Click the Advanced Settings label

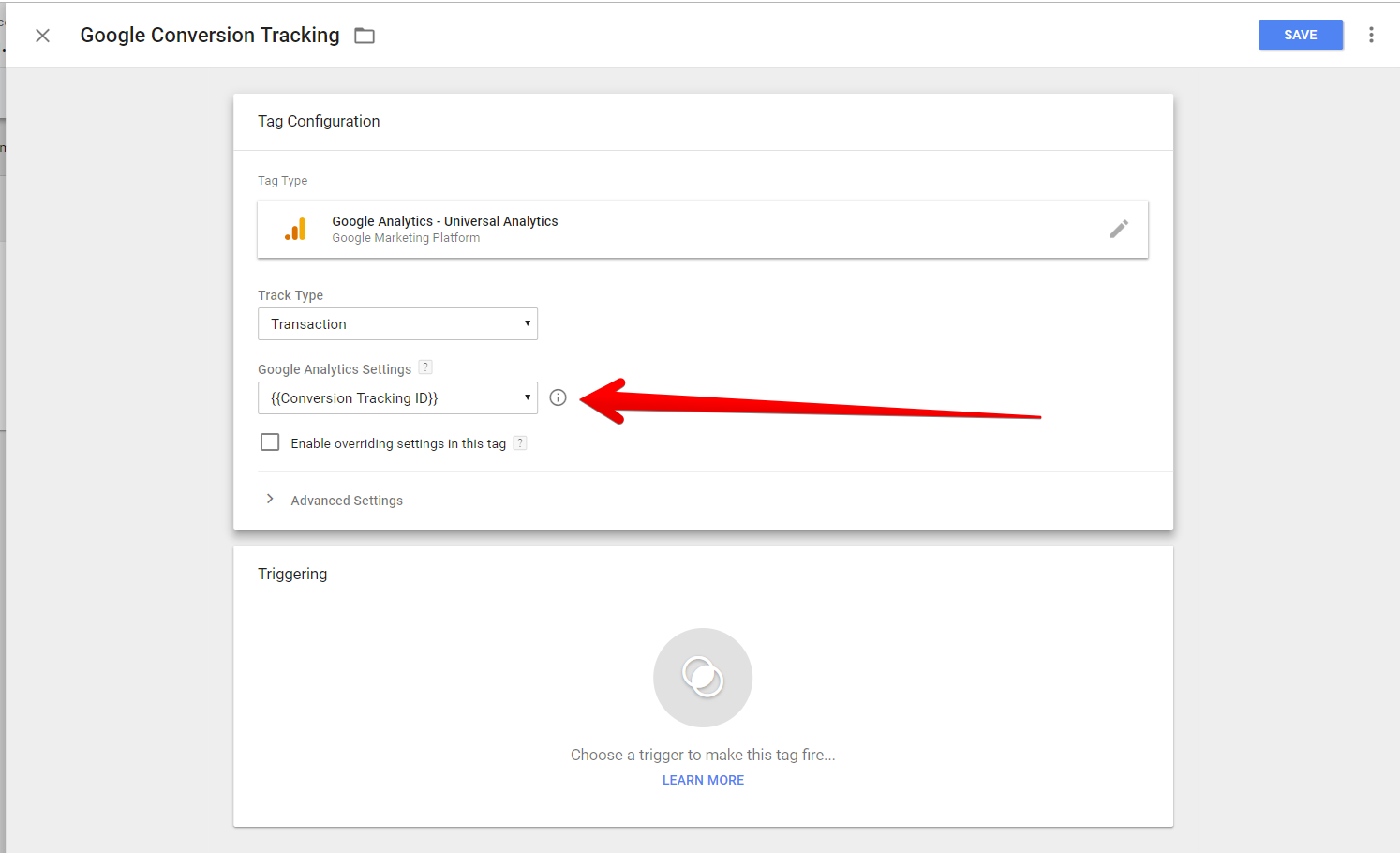coord(347,501)
